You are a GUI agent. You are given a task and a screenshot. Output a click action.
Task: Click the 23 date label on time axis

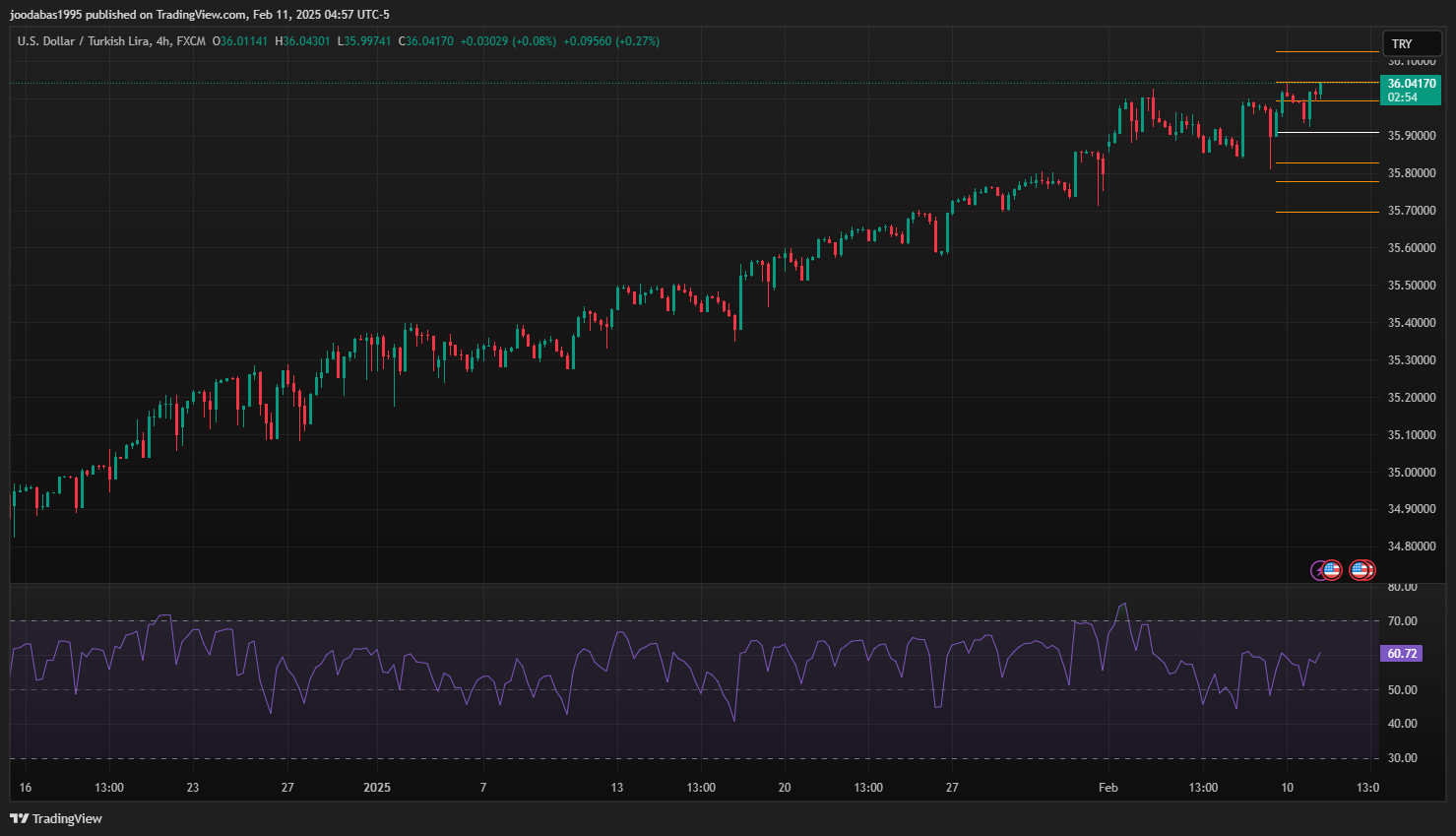[x=193, y=788]
